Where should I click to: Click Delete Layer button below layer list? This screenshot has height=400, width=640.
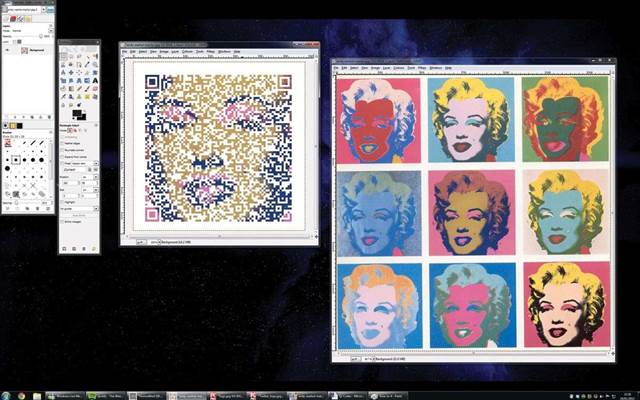click(49, 117)
